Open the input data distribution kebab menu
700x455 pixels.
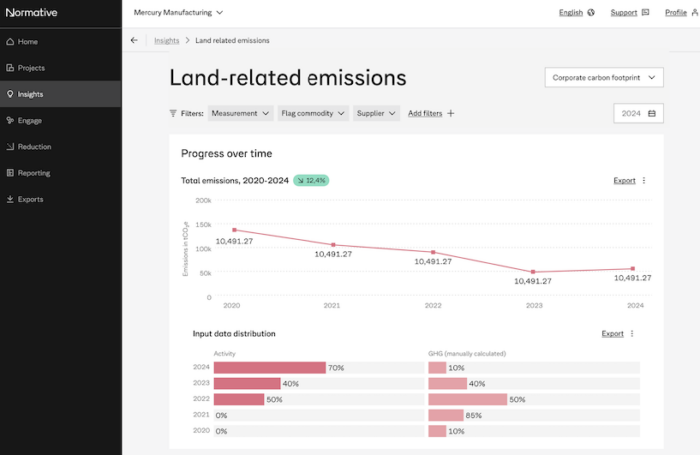click(x=632, y=334)
